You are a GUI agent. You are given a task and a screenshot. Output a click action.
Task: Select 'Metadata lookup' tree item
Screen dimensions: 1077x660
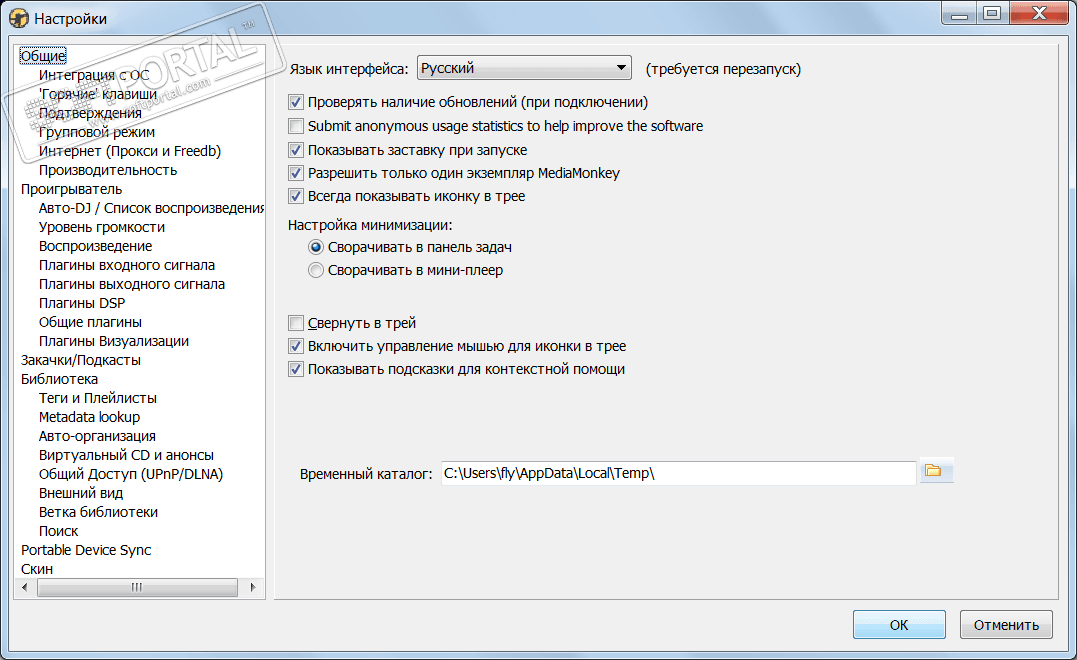pos(89,417)
